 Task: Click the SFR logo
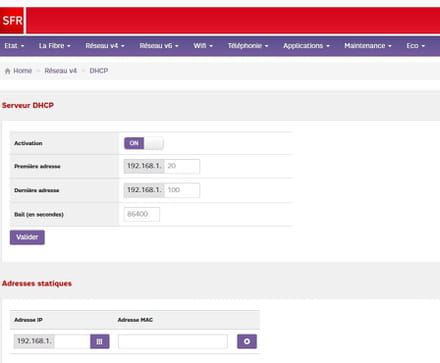(x=12, y=20)
